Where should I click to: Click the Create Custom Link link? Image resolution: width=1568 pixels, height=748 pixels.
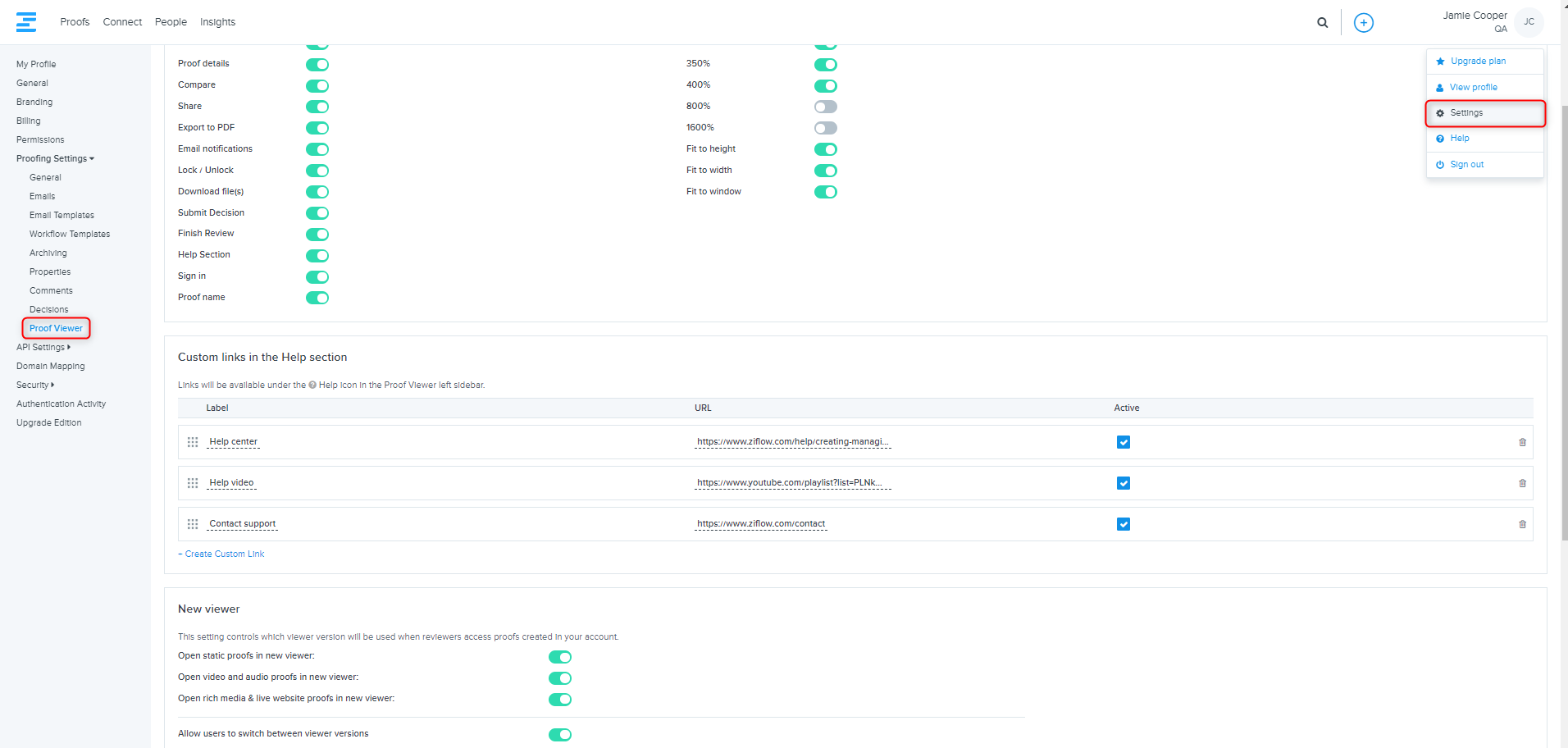click(x=224, y=554)
